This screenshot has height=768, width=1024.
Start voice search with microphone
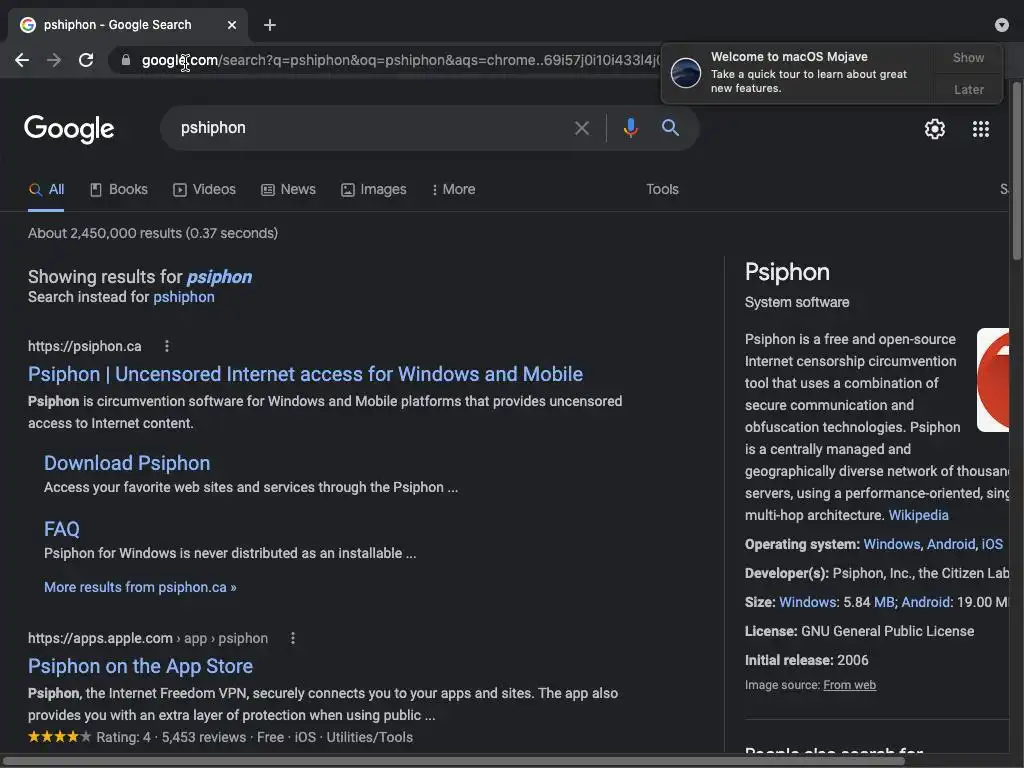(x=630, y=128)
